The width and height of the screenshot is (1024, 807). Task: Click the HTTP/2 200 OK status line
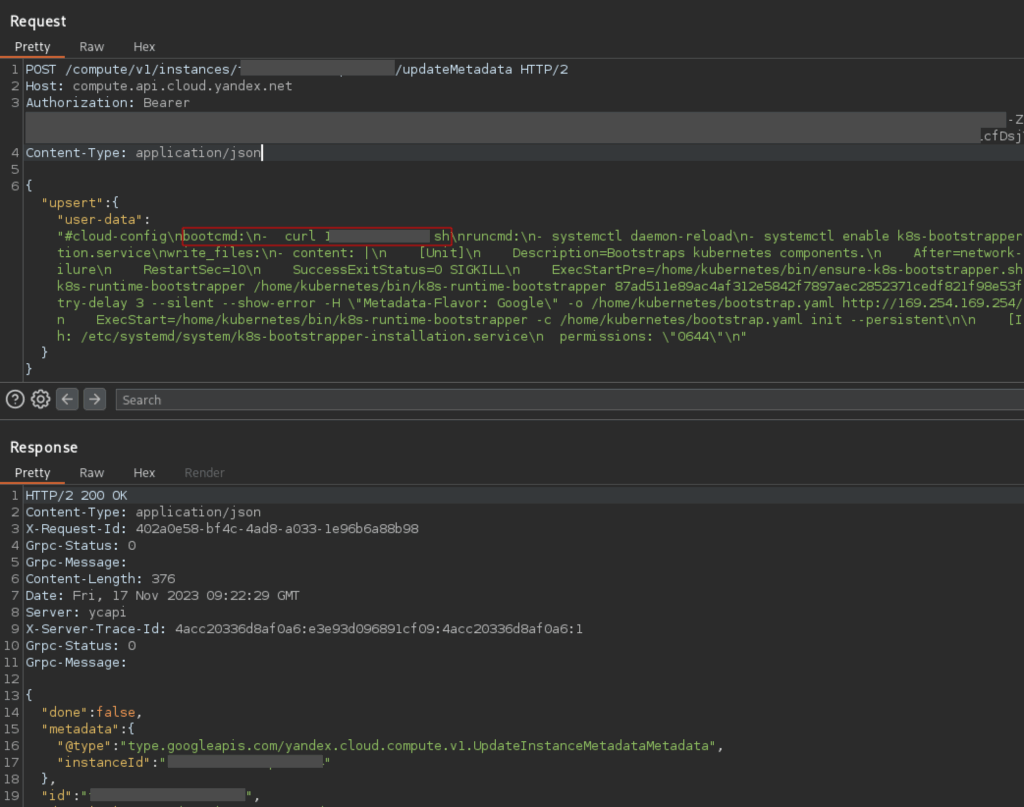(x=76, y=496)
